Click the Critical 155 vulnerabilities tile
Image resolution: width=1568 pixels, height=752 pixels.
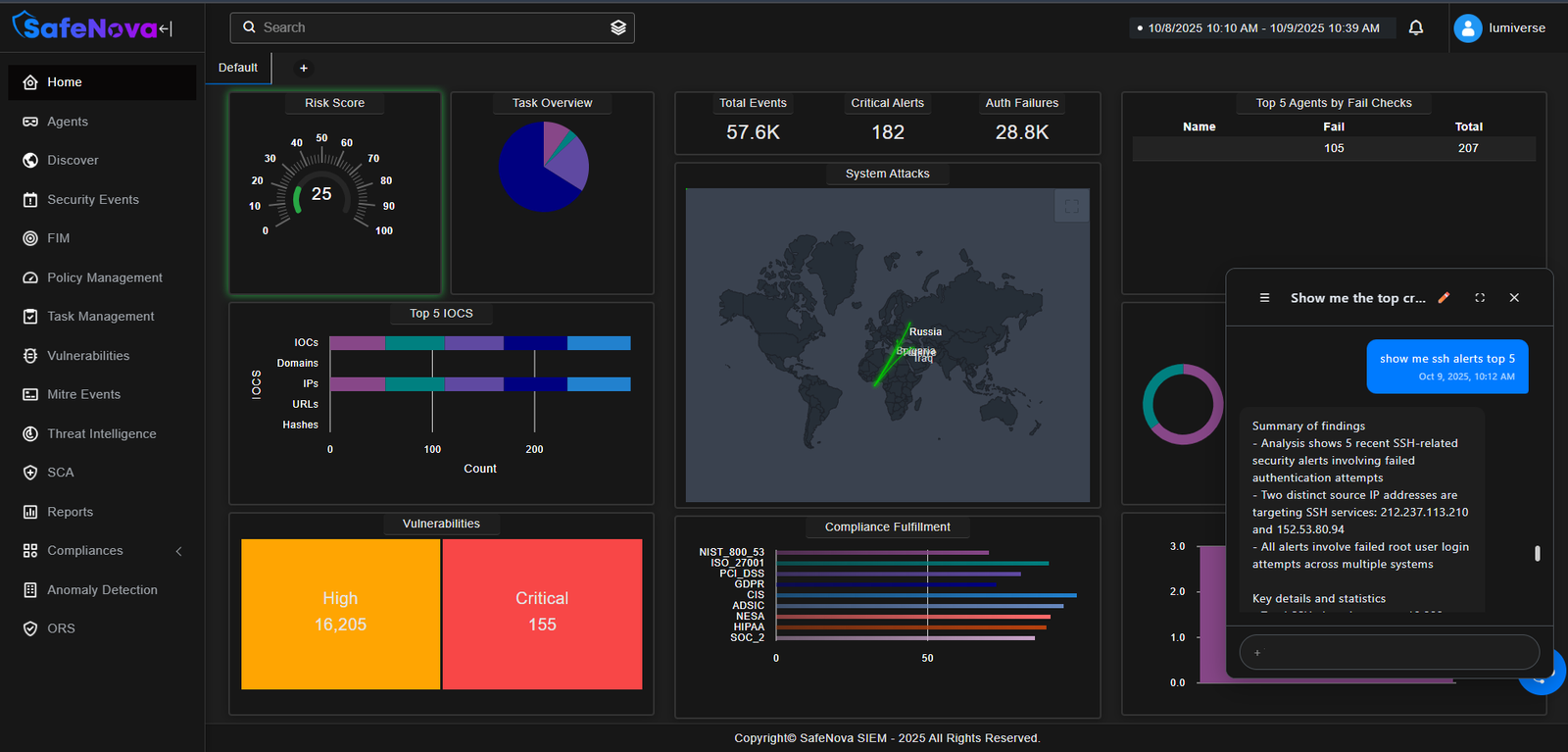542,614
